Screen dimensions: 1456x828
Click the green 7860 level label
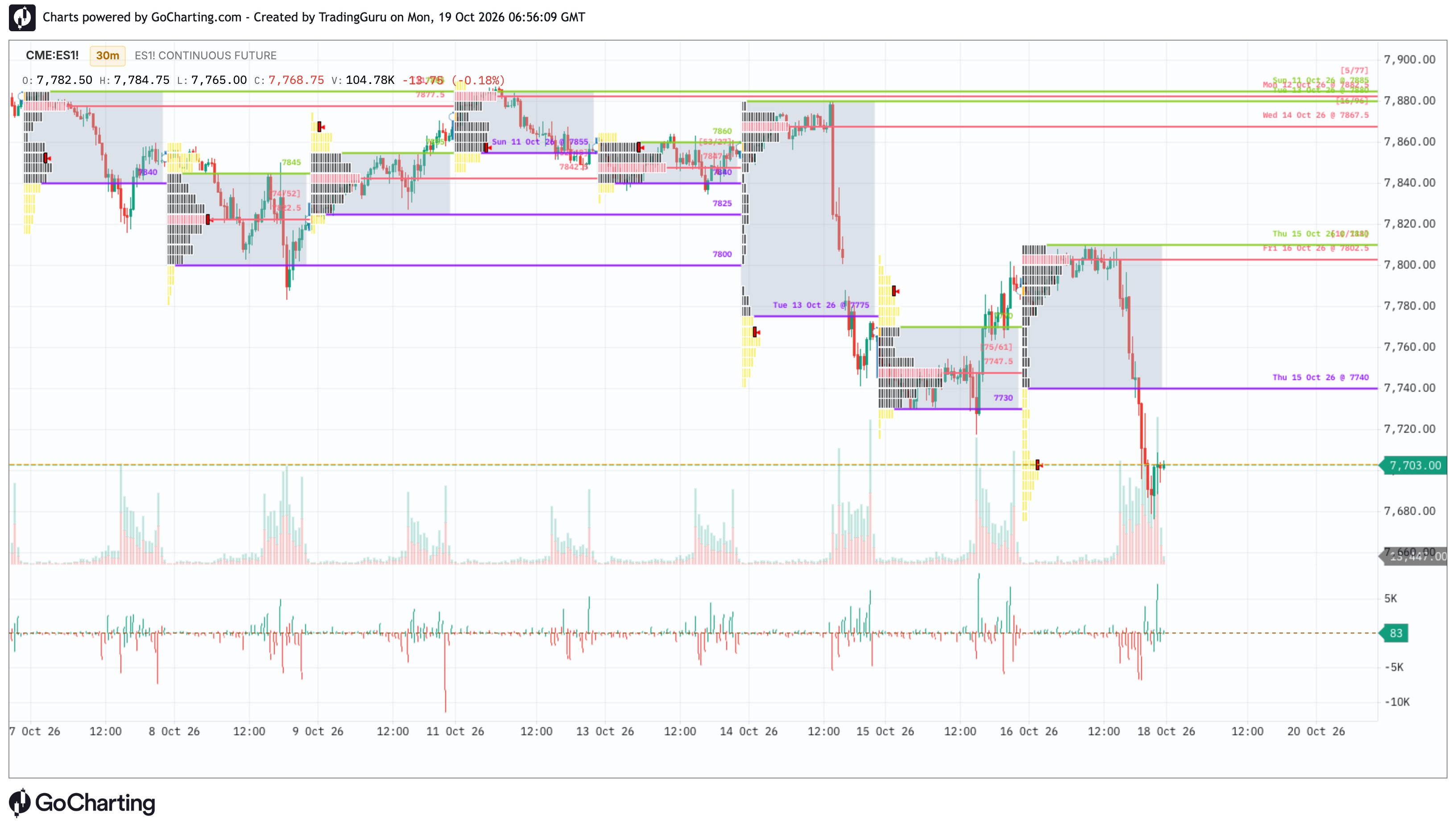[722, 131]
